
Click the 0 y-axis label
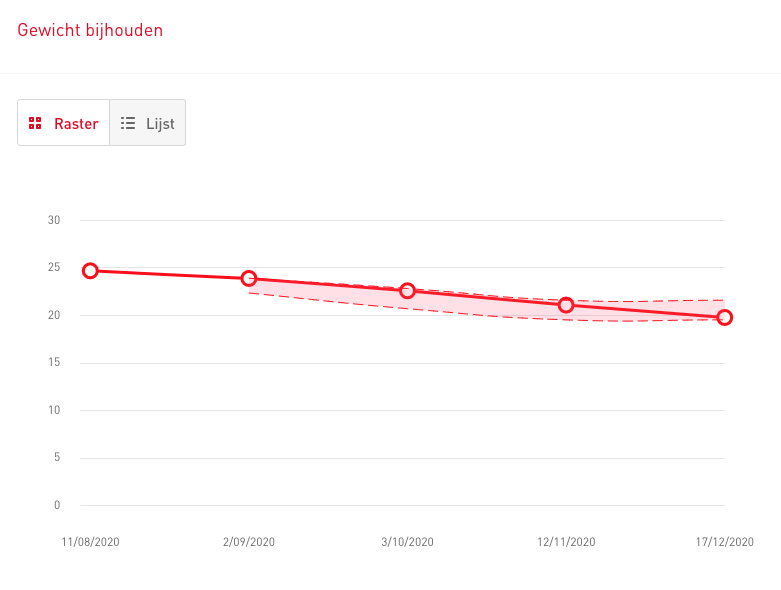57,505
